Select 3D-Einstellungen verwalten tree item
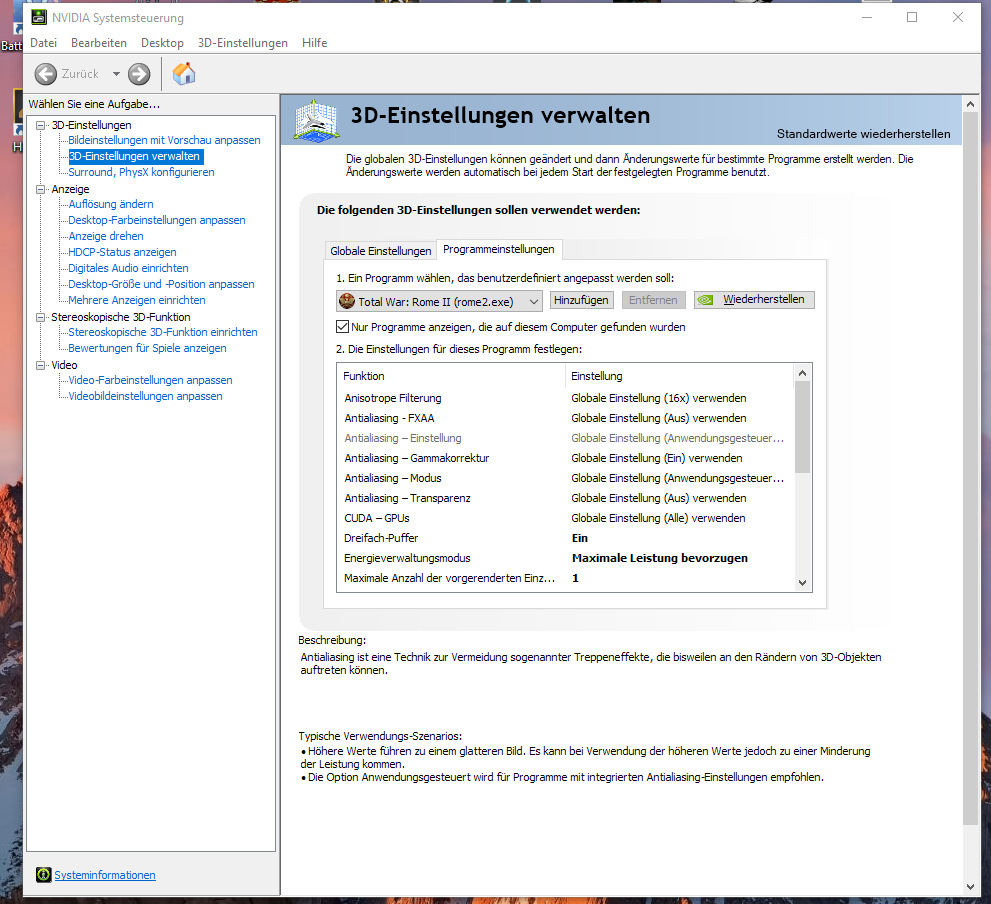 (135, 156)
